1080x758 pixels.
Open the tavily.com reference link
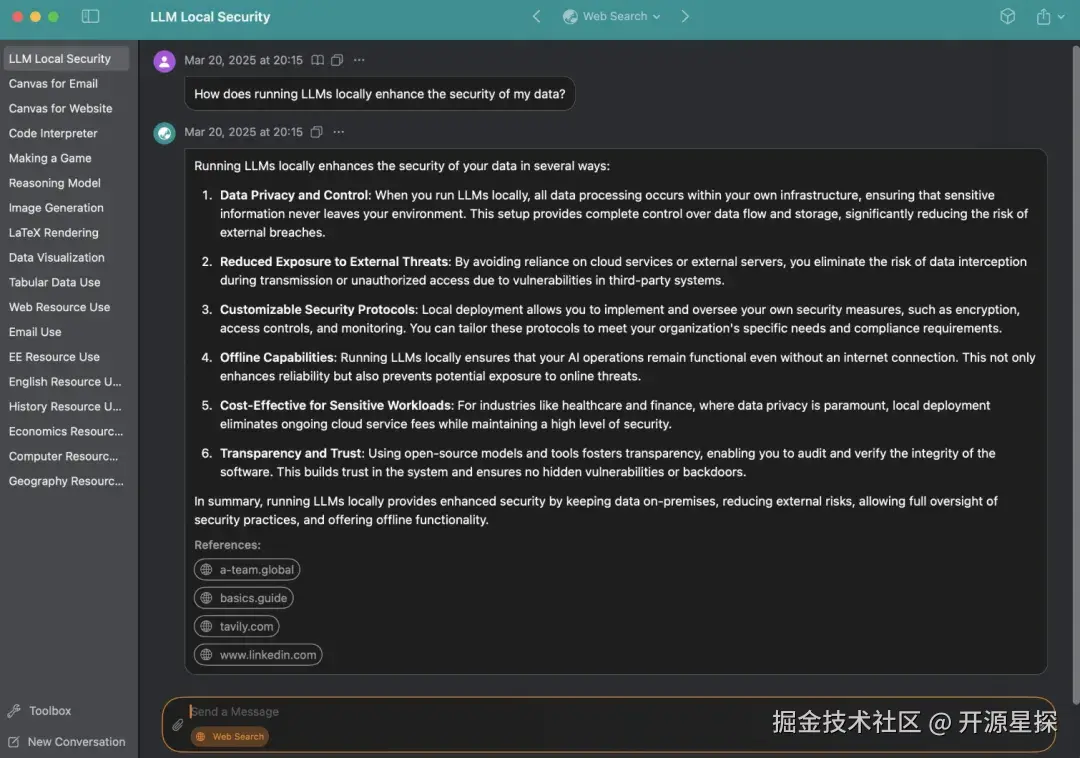point(237,626)
